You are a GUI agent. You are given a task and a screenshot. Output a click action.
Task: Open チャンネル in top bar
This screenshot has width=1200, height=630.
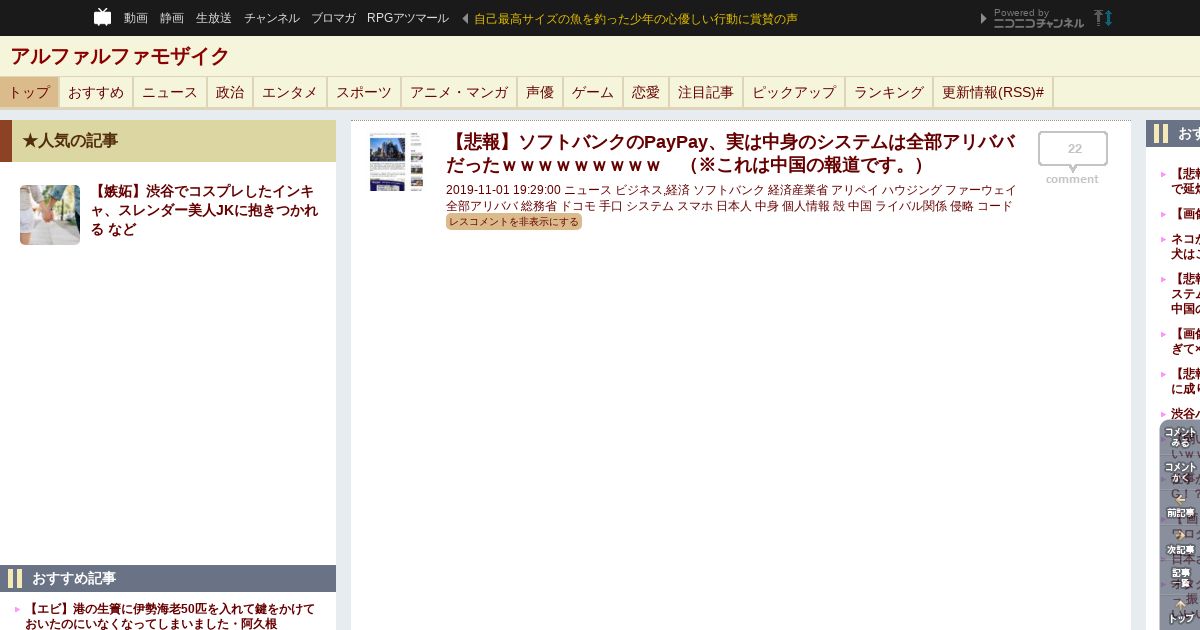tap(272, 18)
